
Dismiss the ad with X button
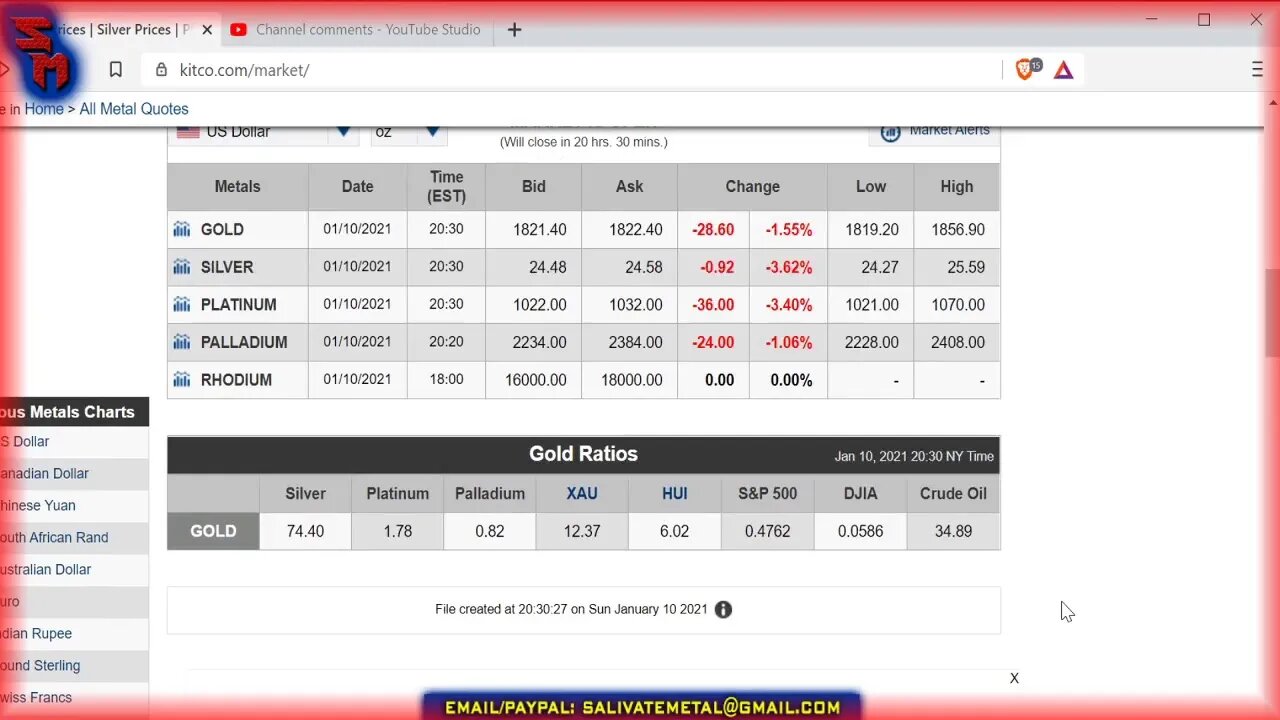tap(1014, 678)
